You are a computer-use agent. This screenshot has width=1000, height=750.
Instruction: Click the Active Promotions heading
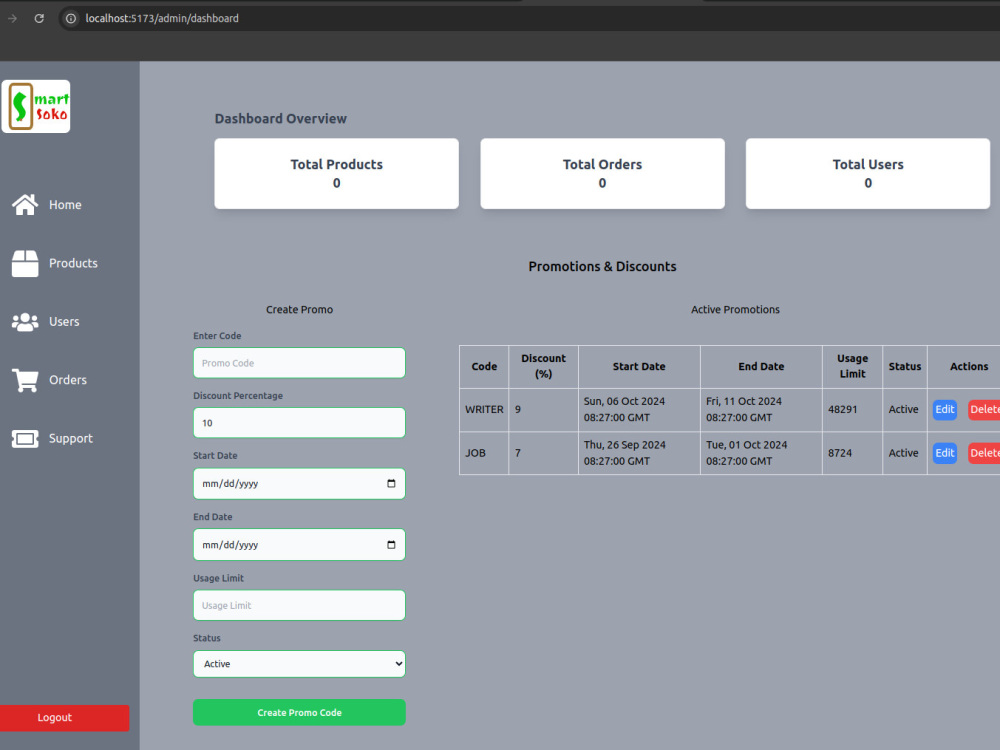pyautogui.click(x=735, y=309)
